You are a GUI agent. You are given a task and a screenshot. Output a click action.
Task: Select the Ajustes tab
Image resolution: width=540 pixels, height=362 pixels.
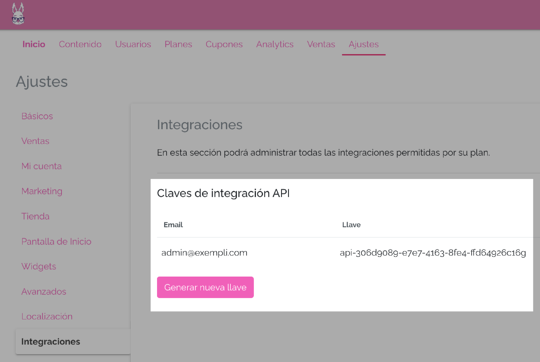point(363,44)
